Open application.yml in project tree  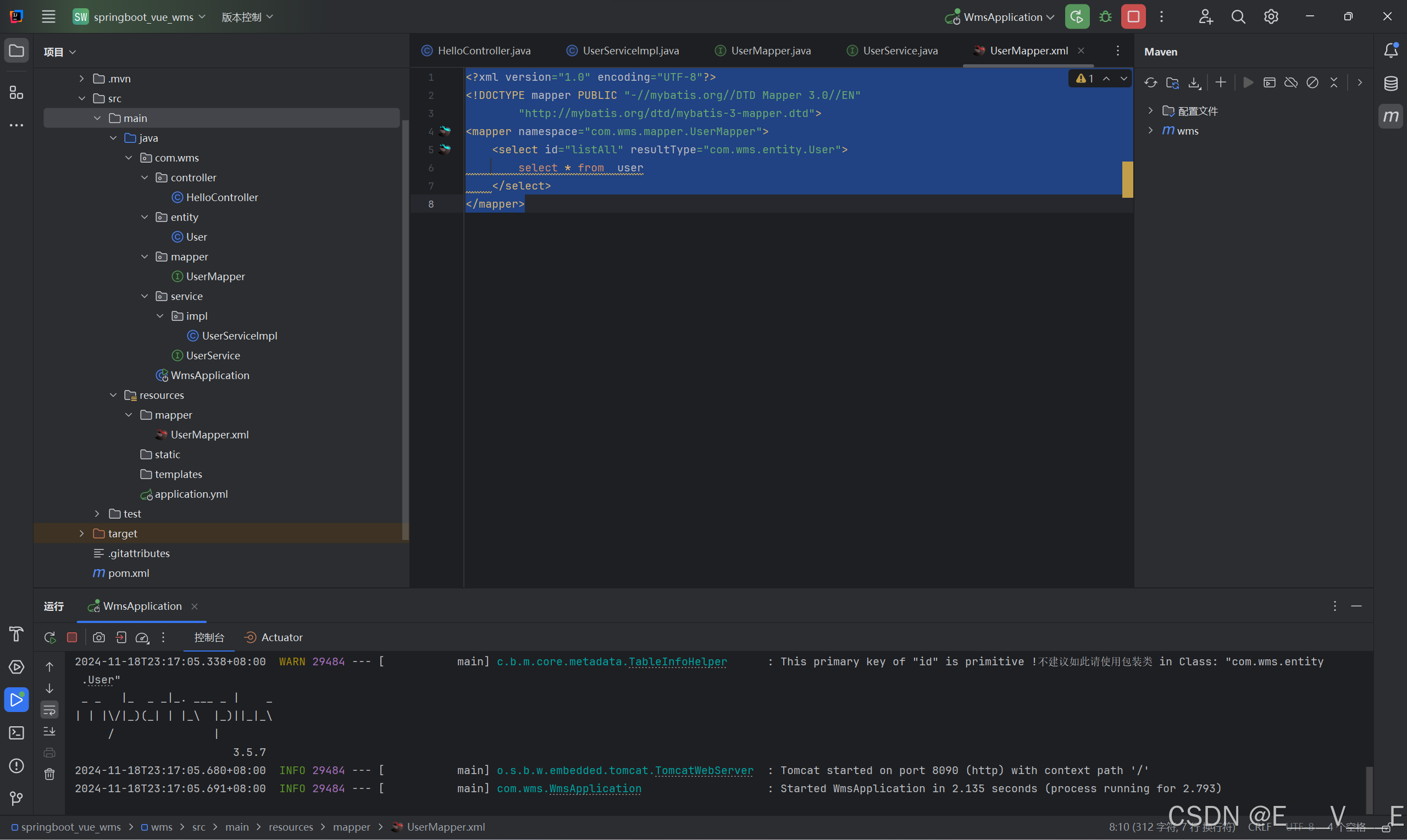click(191, 493)
